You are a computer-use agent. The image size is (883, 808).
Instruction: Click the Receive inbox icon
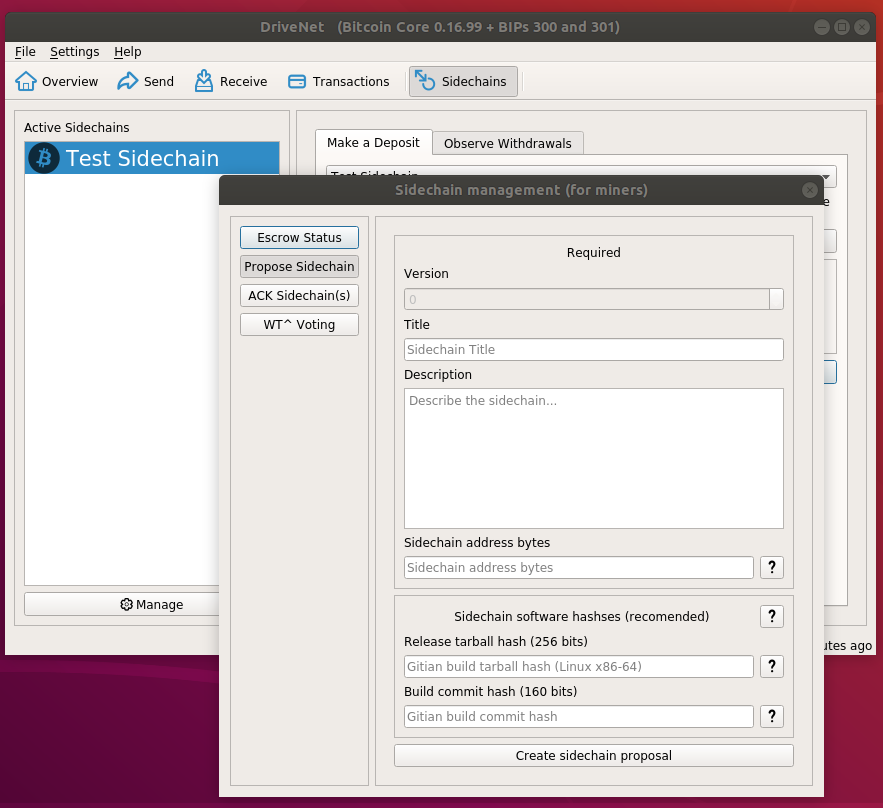click(x=204, y=81)
